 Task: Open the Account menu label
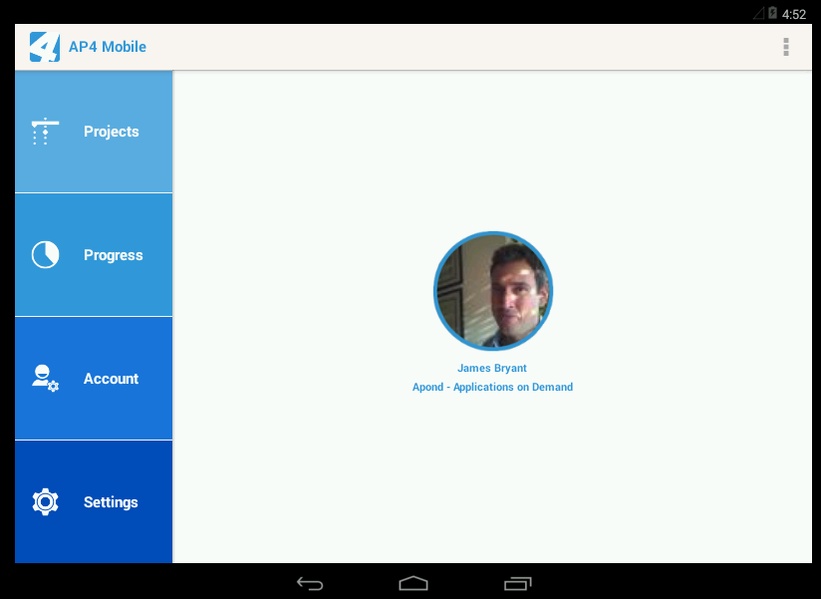pyautogui.click(x=111, y=379)
